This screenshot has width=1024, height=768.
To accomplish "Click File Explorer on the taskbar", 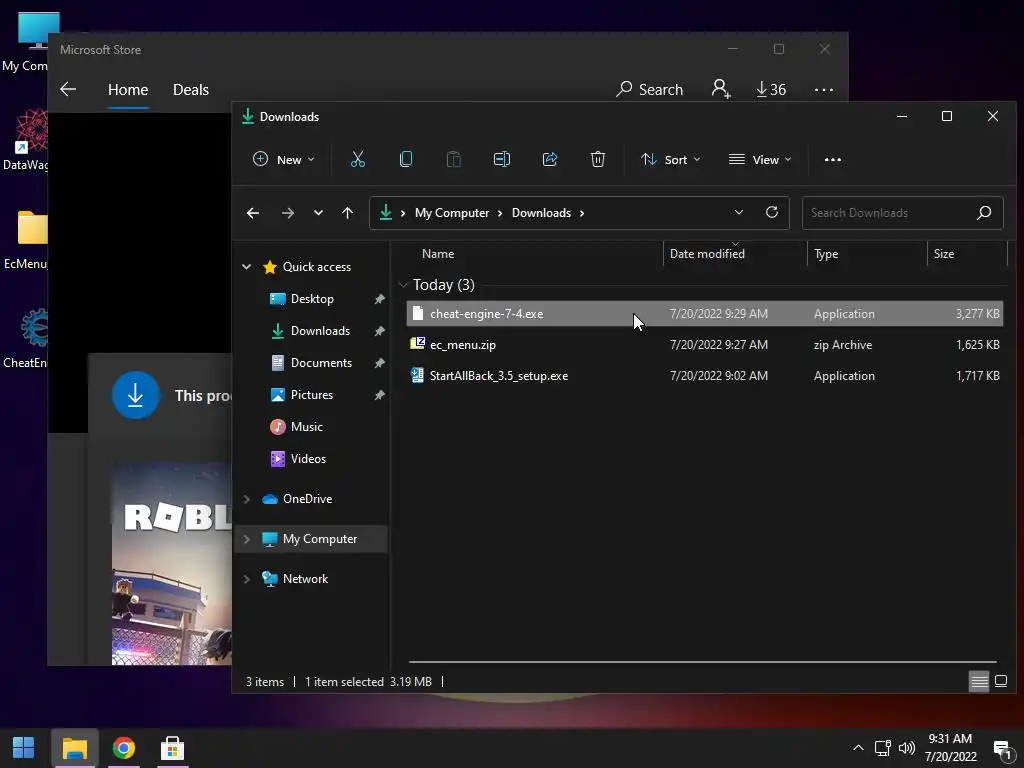I will pos(74,748).
